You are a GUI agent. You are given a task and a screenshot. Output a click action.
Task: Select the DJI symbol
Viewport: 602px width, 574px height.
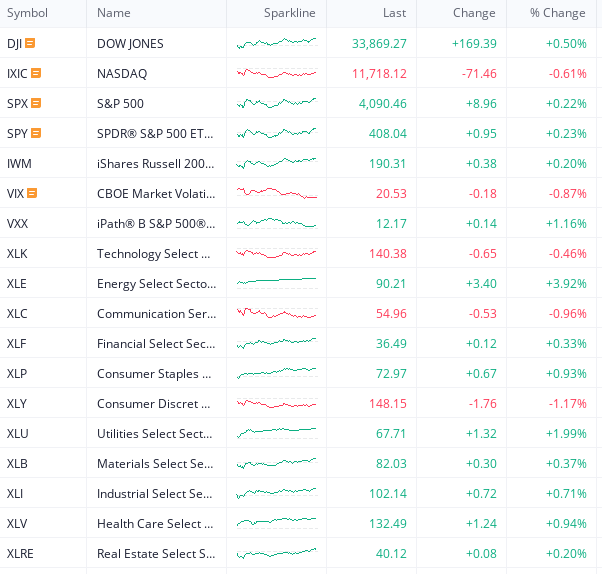click(14, 44)
